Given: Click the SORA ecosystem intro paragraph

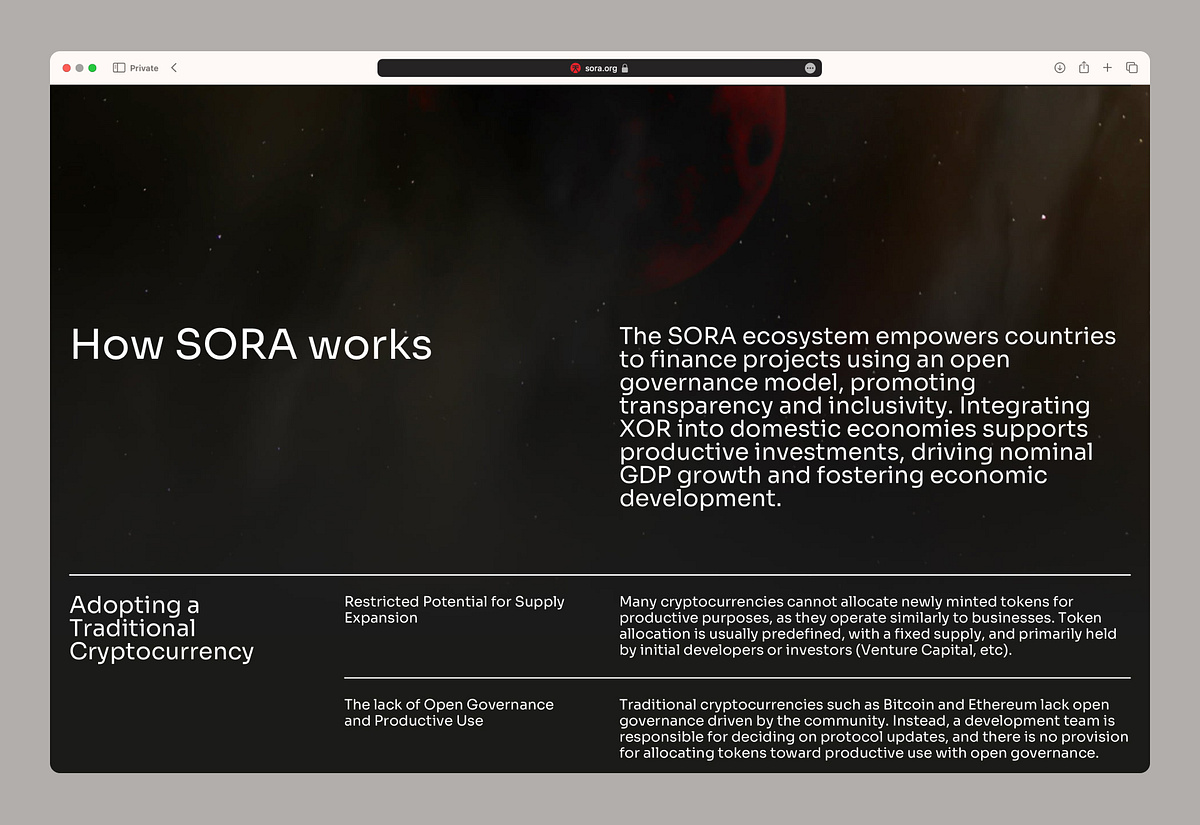Looking at the screenshot, I should coord(867,416).
